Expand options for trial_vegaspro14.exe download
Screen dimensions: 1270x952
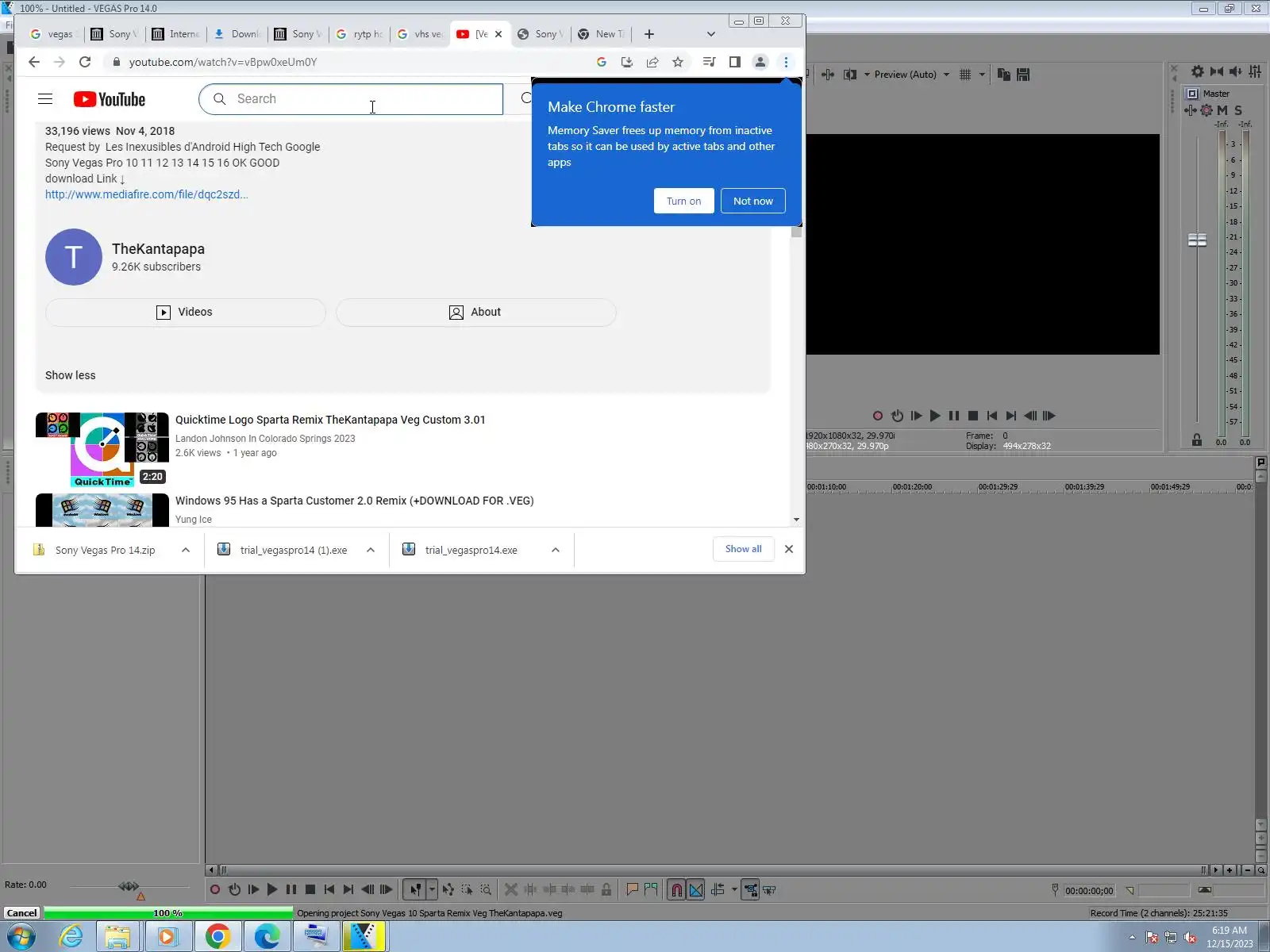[556, 550]
